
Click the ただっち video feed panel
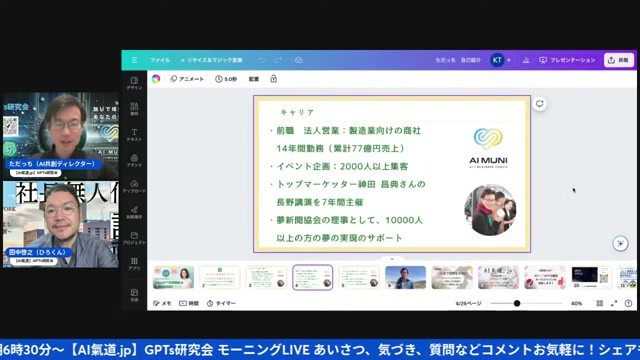tap(61, 135)
